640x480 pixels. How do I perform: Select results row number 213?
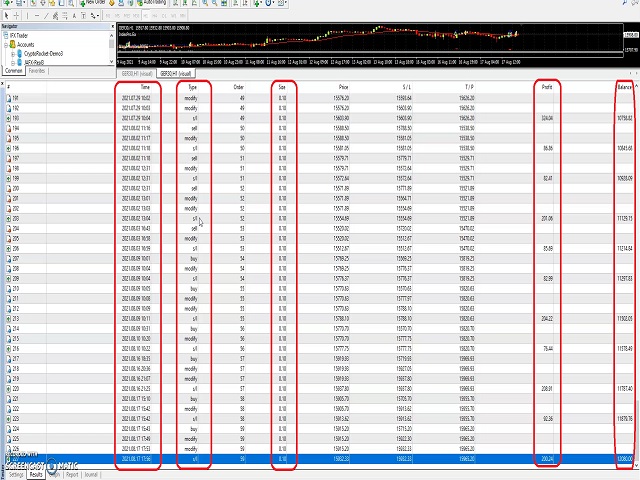tap(318, 318)
